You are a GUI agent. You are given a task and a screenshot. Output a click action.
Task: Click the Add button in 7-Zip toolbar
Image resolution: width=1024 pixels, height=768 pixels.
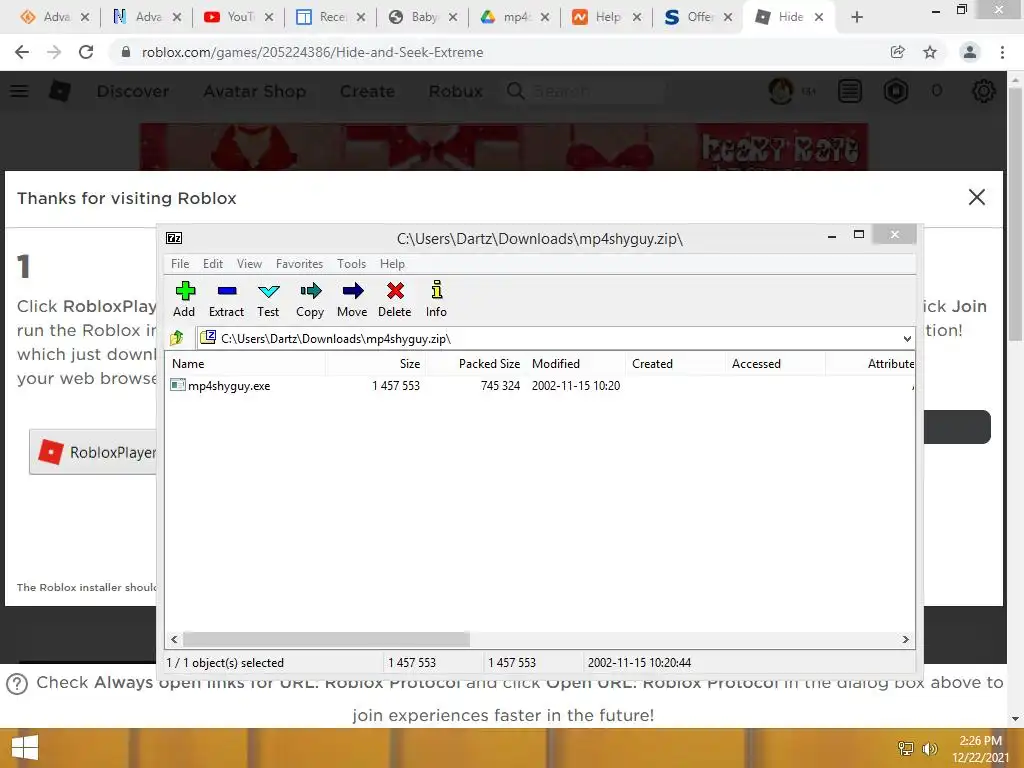(184, 299)
